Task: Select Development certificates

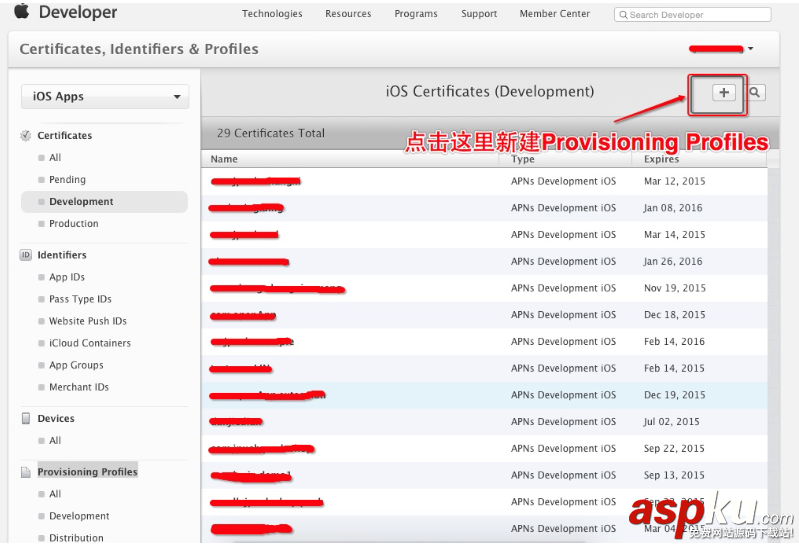Action: (104, 202)
